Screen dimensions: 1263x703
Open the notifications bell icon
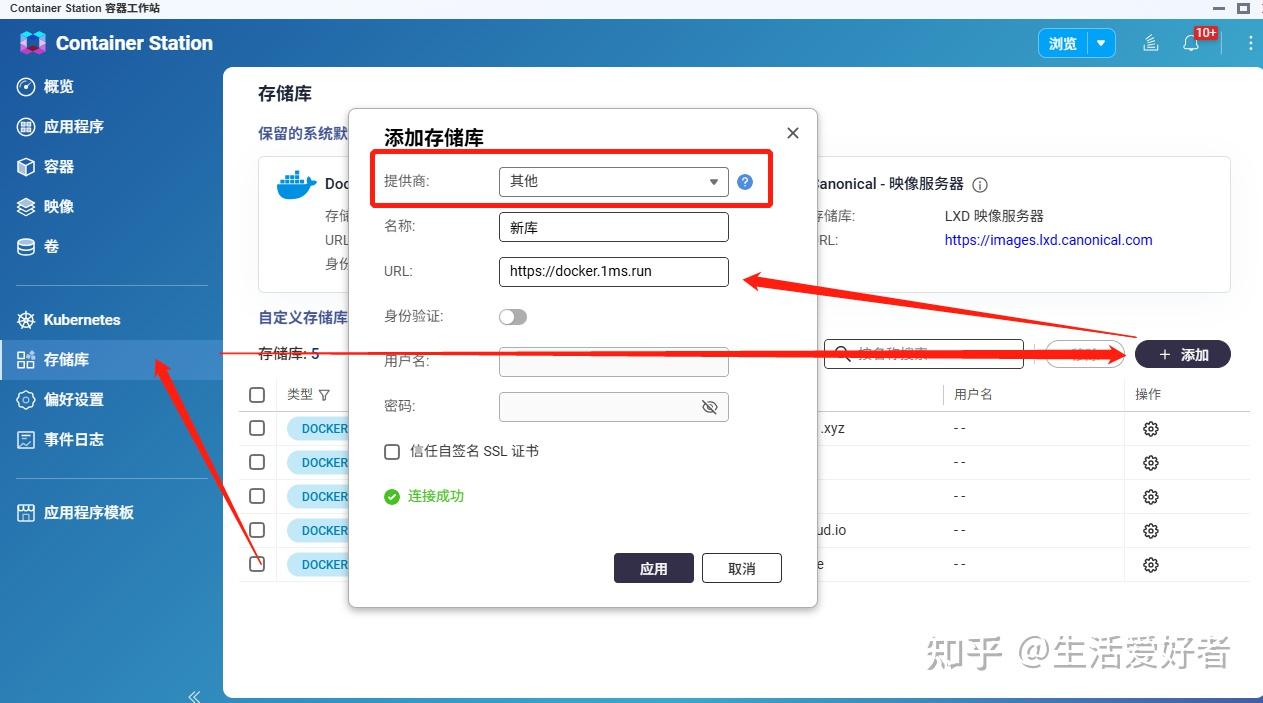pos(1190,43)
